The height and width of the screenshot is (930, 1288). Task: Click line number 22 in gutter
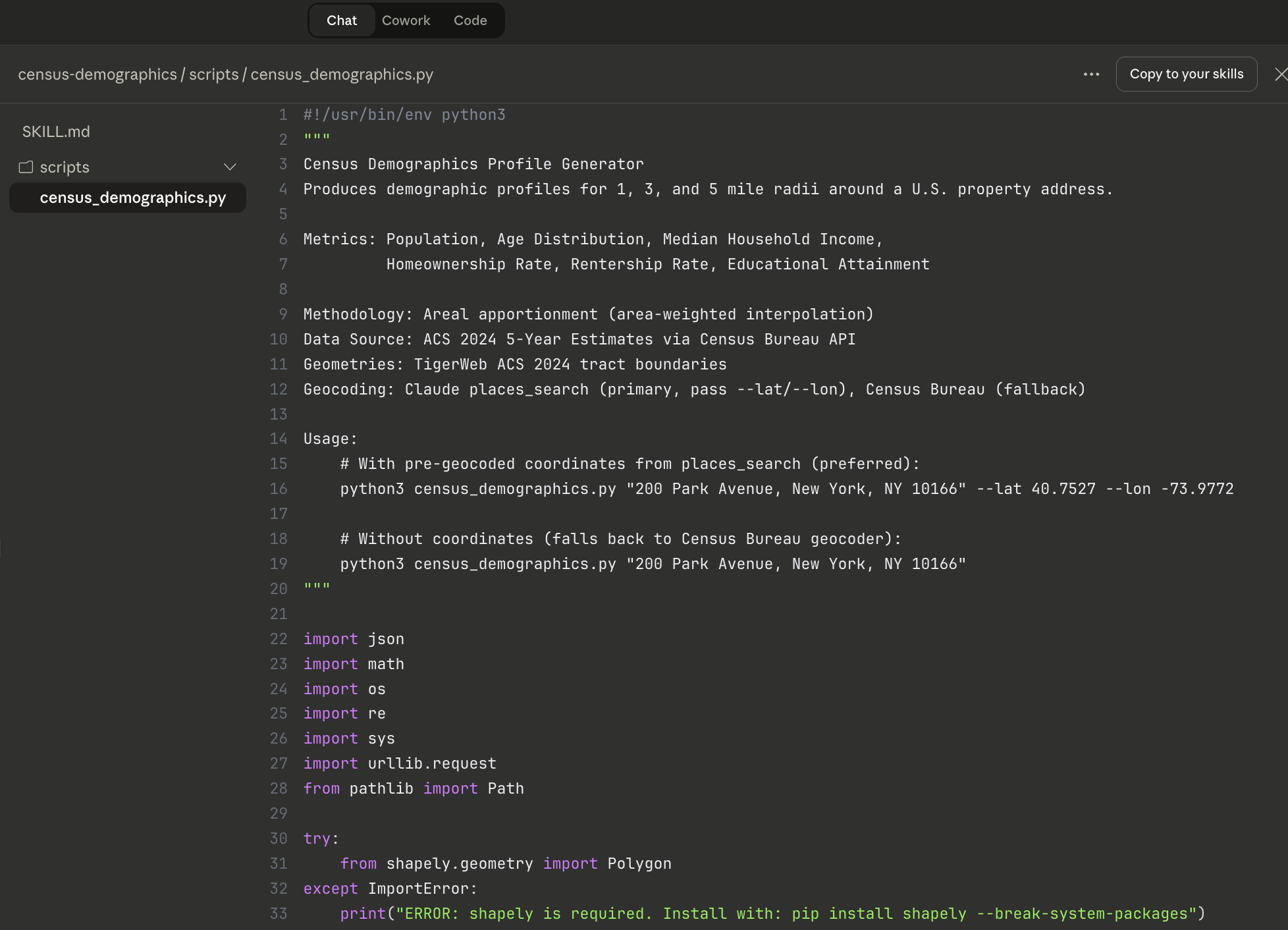point(279,639)
